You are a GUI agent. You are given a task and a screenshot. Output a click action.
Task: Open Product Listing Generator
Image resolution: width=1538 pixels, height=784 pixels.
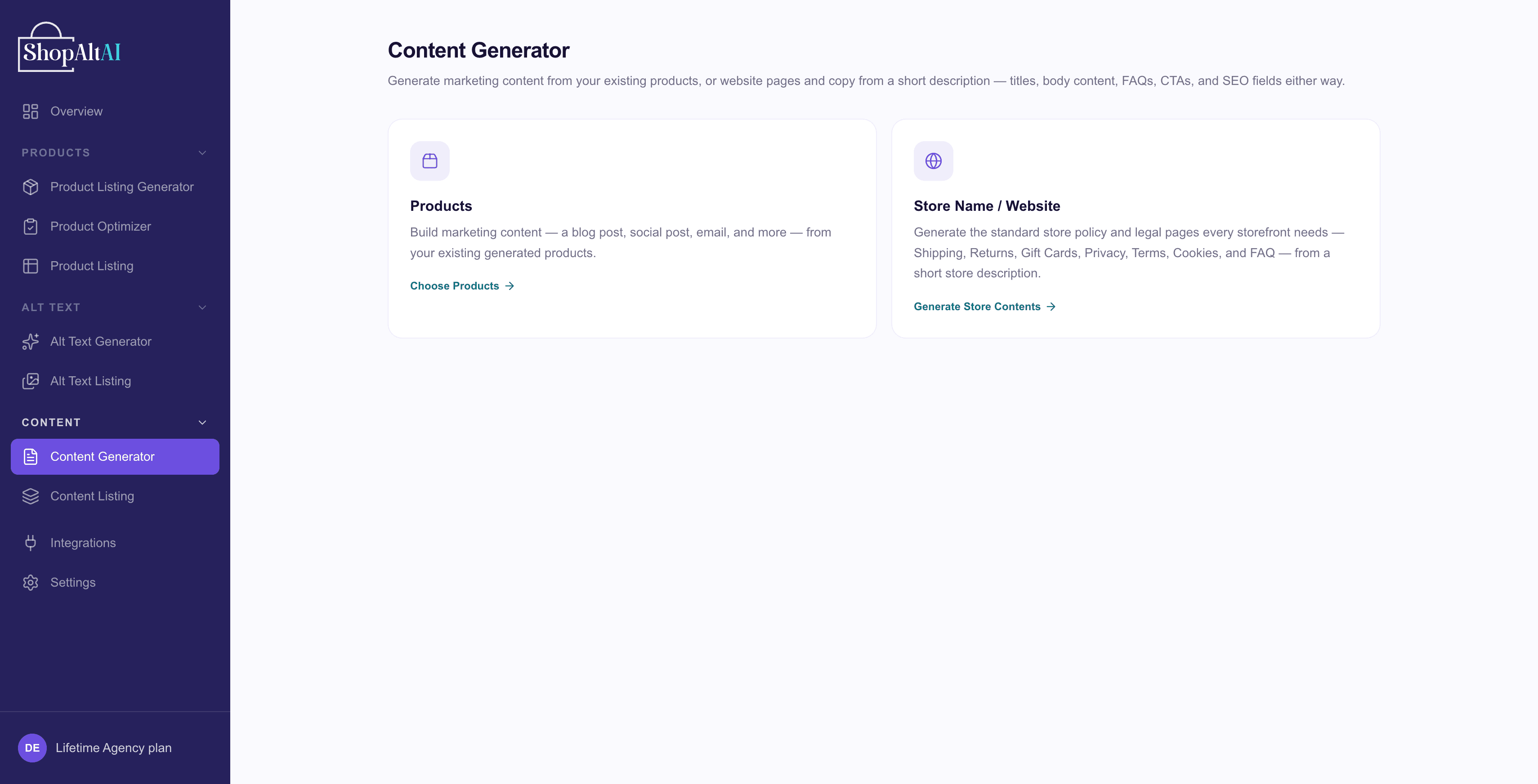point(115,187)
